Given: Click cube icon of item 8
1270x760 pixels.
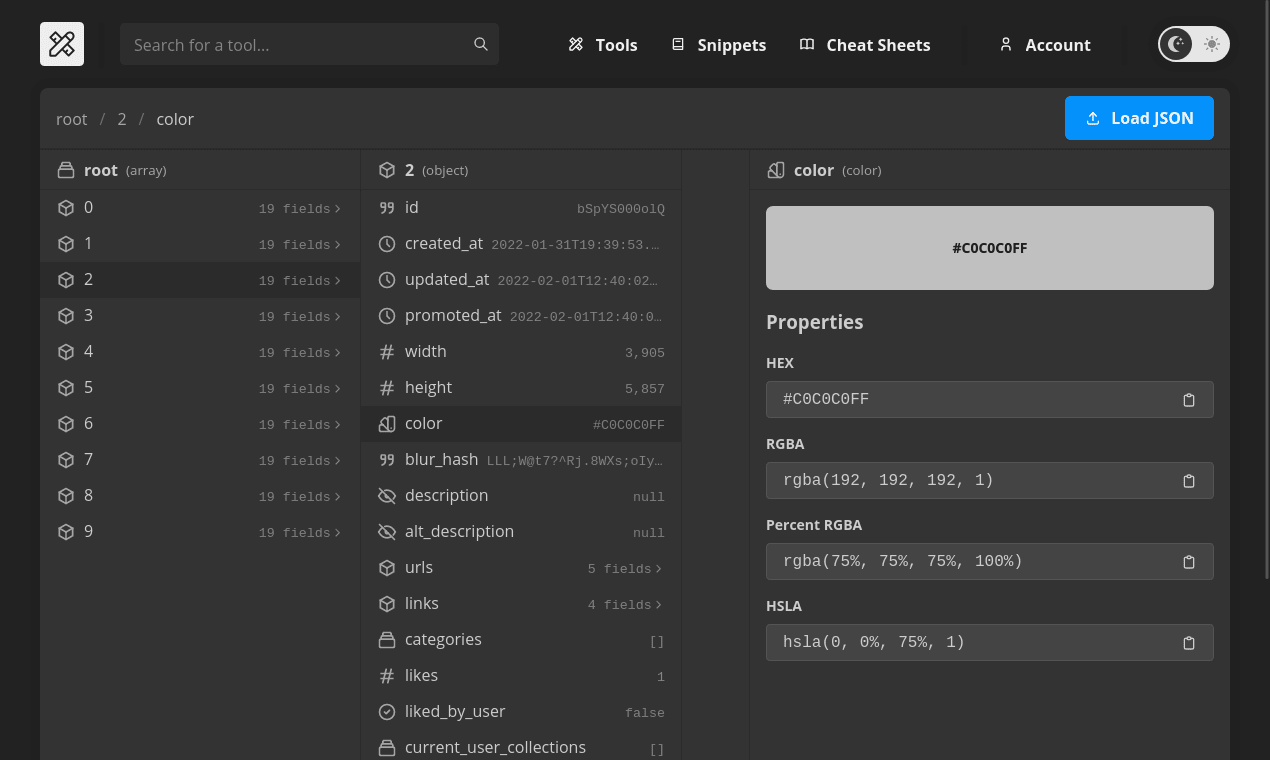Looking at the screenshot, I should (x=66, y=496).
